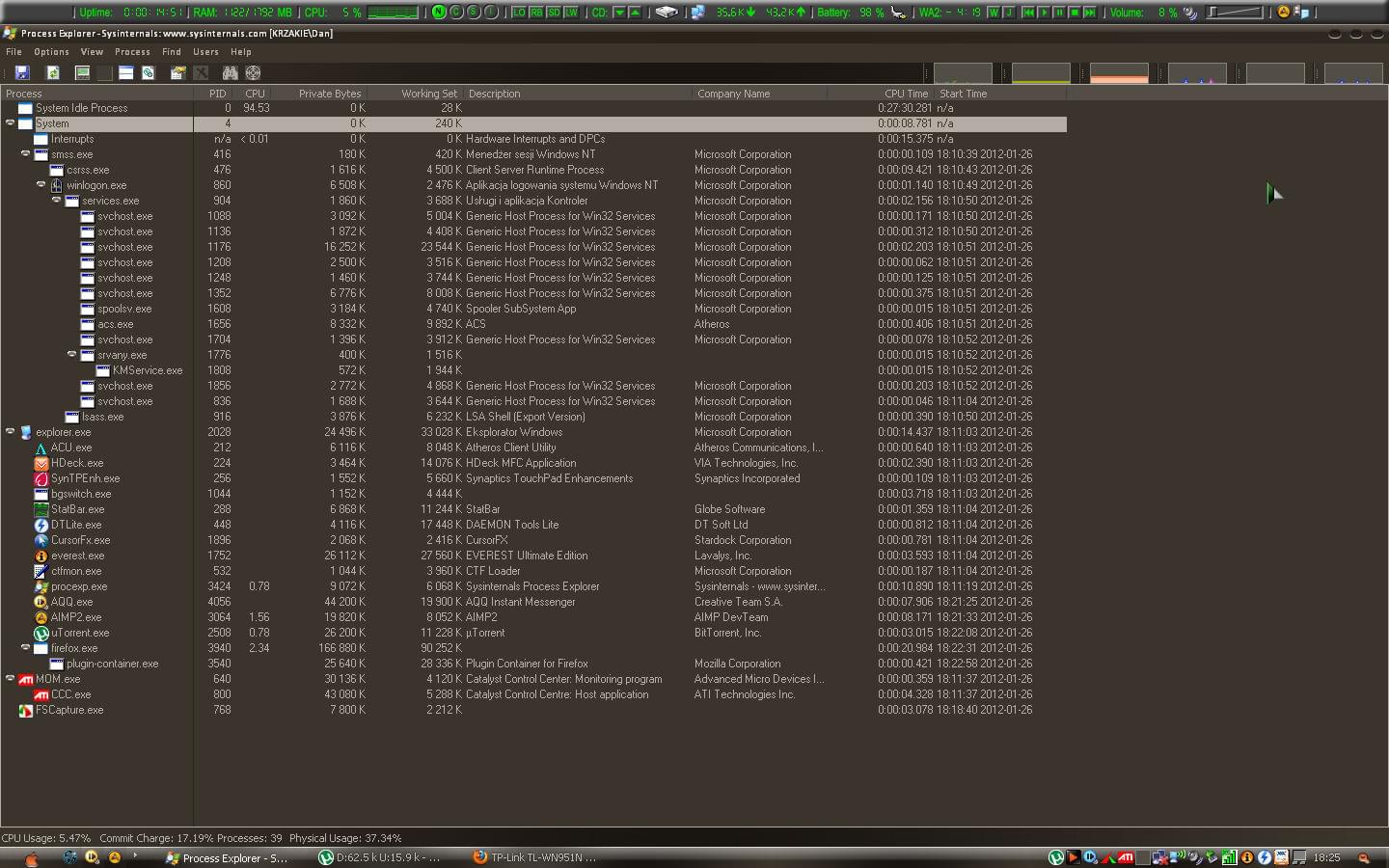The image size is (1389, 868).
Task: Open the View menu
Action: [x=92, y=52]
